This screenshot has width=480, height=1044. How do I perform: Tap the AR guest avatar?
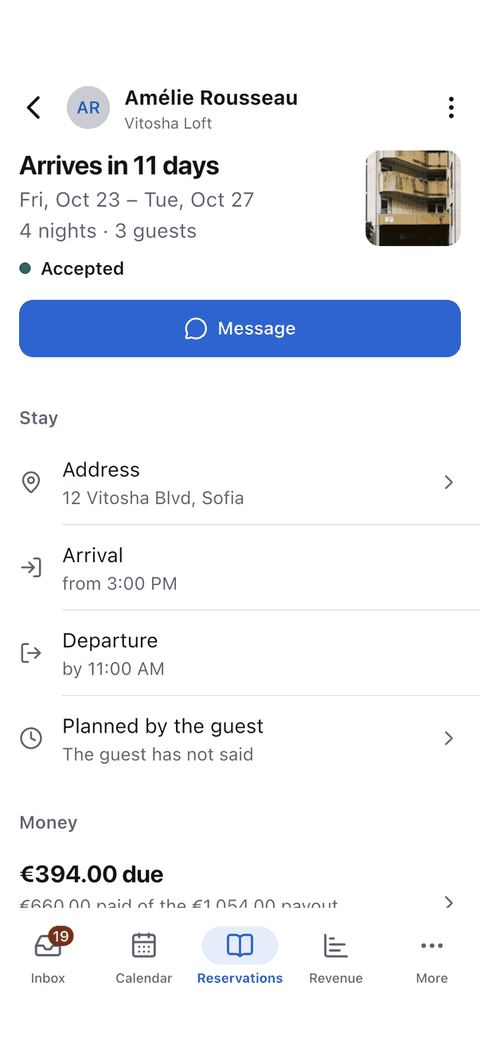click(x=88, y=107)
